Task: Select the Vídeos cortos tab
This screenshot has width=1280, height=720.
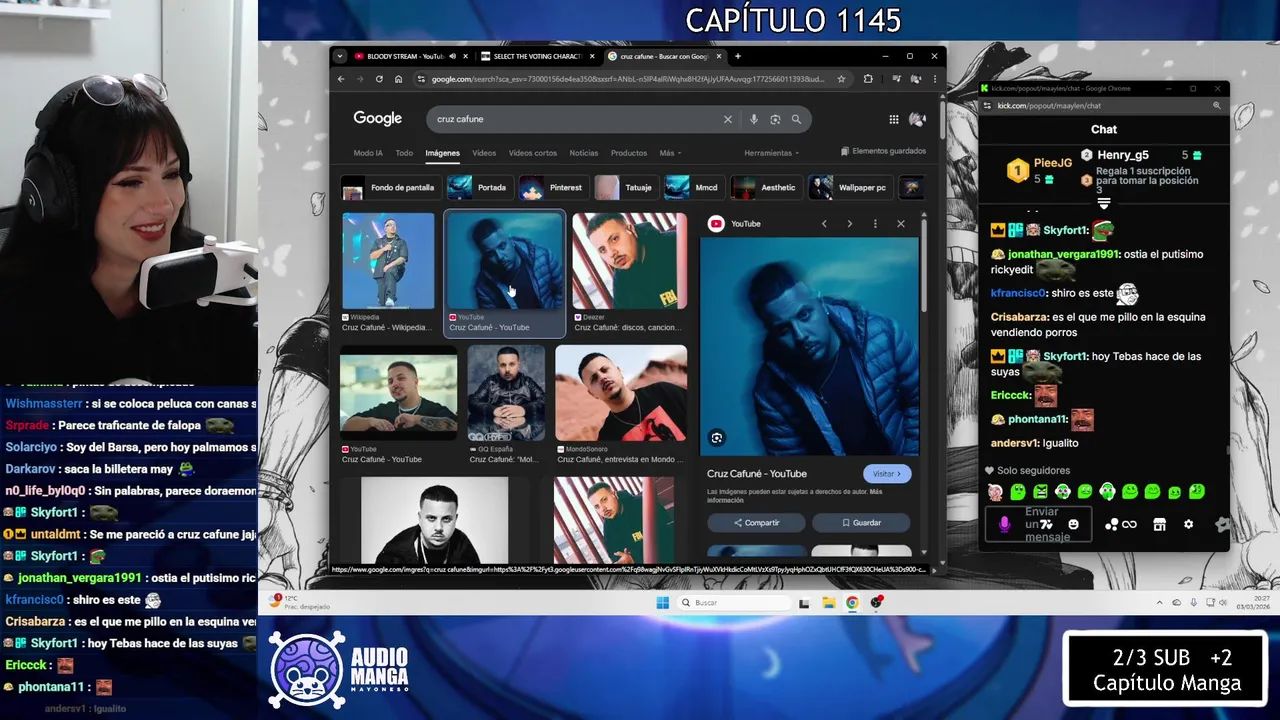Action: click(x=533, y=153)
